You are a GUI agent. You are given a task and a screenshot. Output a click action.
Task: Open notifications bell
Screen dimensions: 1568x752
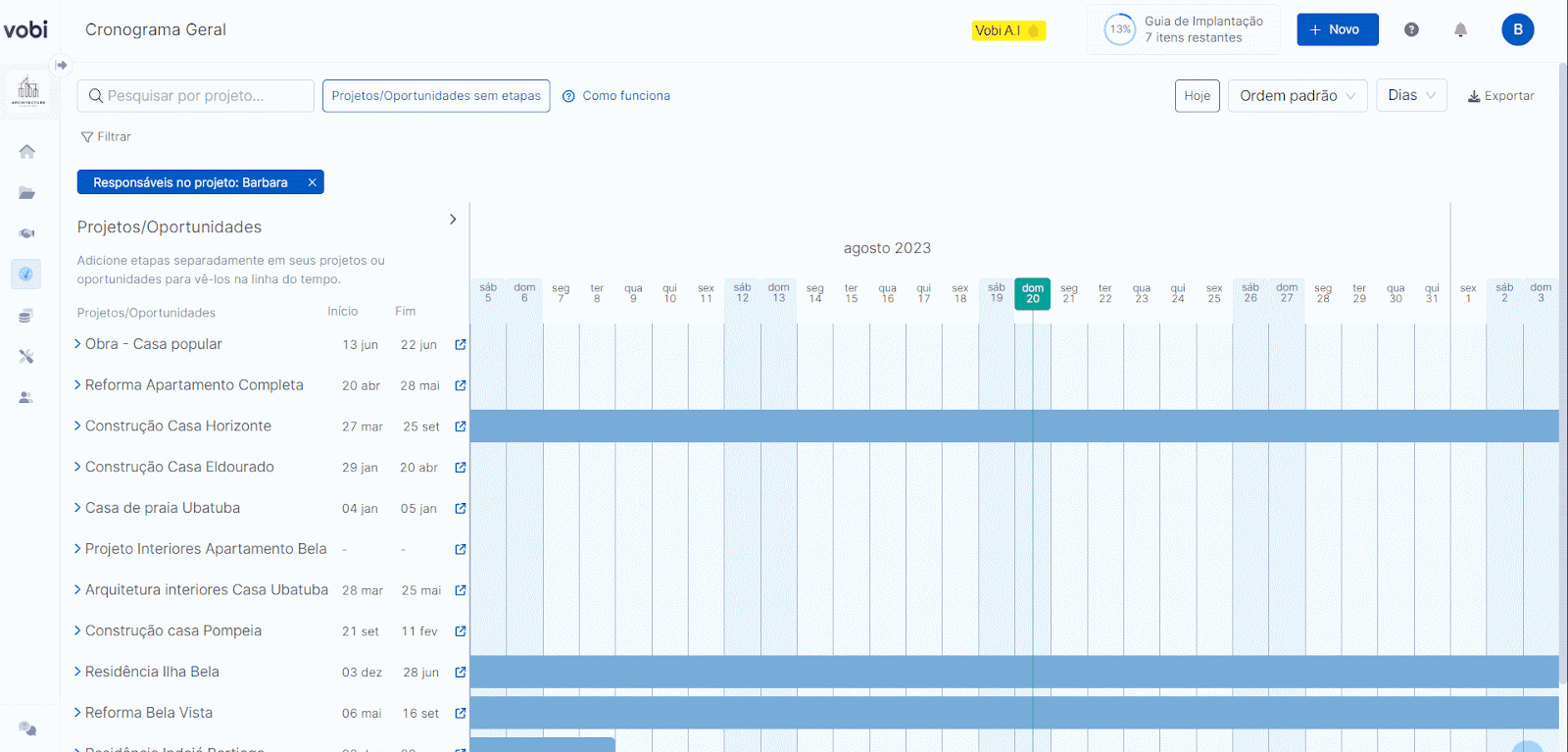pyautogui.click(x=1460, y=29)
